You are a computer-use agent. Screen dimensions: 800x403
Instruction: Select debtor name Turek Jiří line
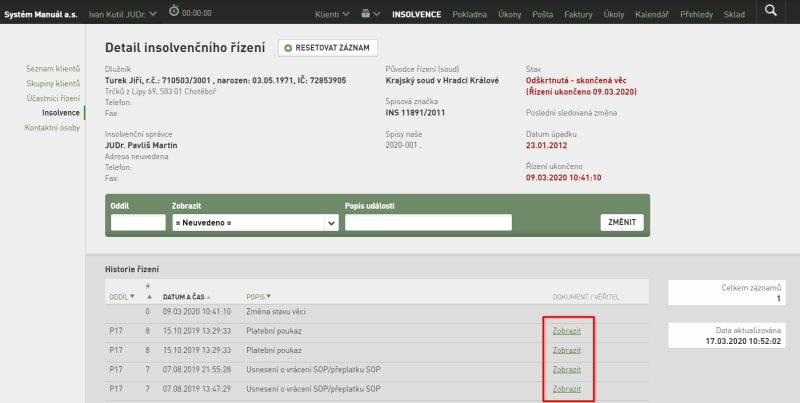(x=226, y=81)
